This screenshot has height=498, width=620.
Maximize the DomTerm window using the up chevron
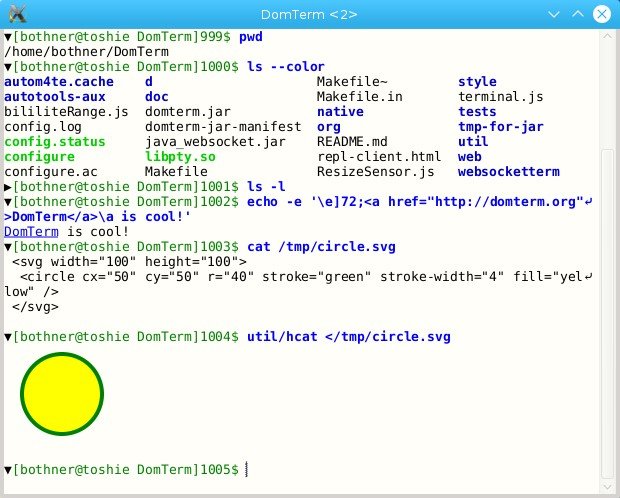coord(578,14)
